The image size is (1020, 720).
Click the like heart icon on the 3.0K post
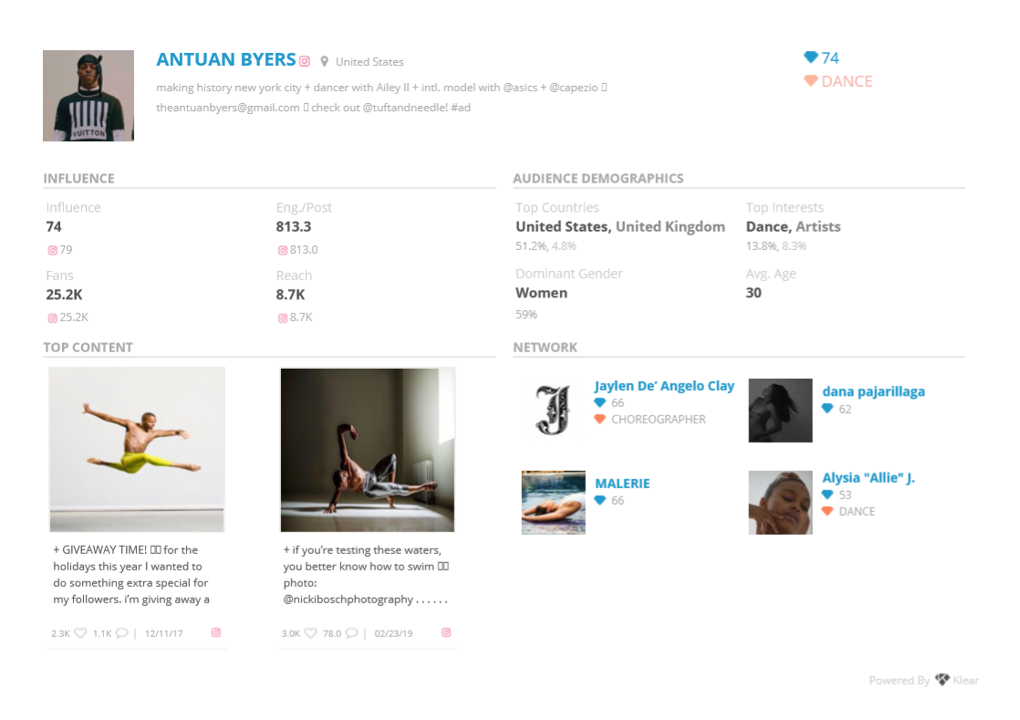point(311,633)
